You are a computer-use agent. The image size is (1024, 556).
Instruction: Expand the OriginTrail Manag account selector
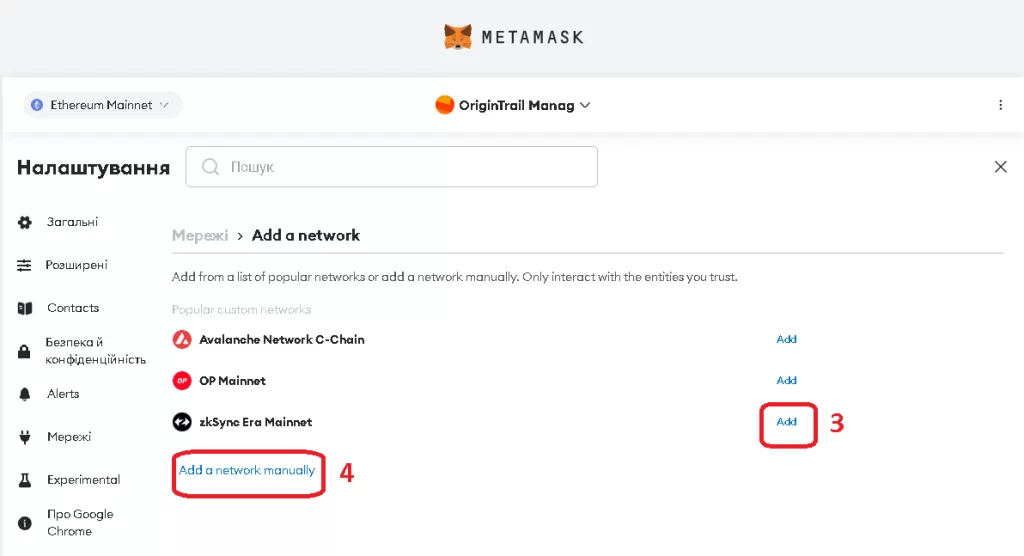[513, 105]
